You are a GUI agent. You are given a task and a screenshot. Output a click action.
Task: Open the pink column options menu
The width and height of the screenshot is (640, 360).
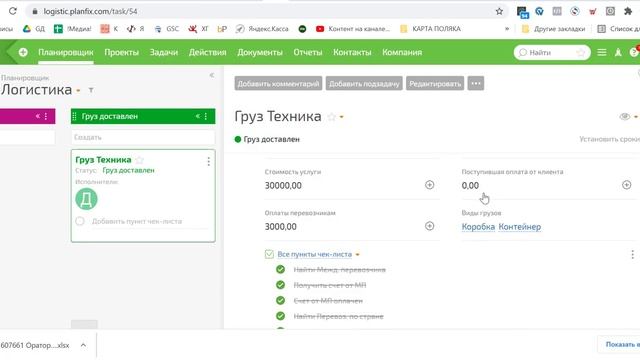pyautogui.click(x=46, y=116)
